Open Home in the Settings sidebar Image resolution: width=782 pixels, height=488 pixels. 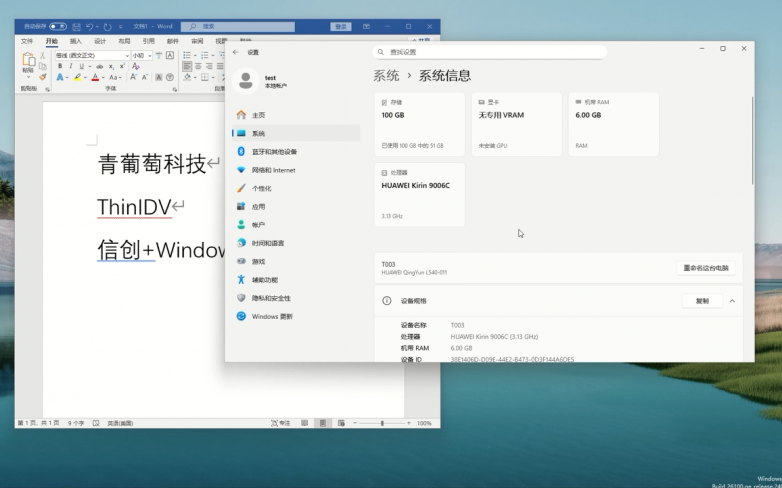(x=296, y=115)
